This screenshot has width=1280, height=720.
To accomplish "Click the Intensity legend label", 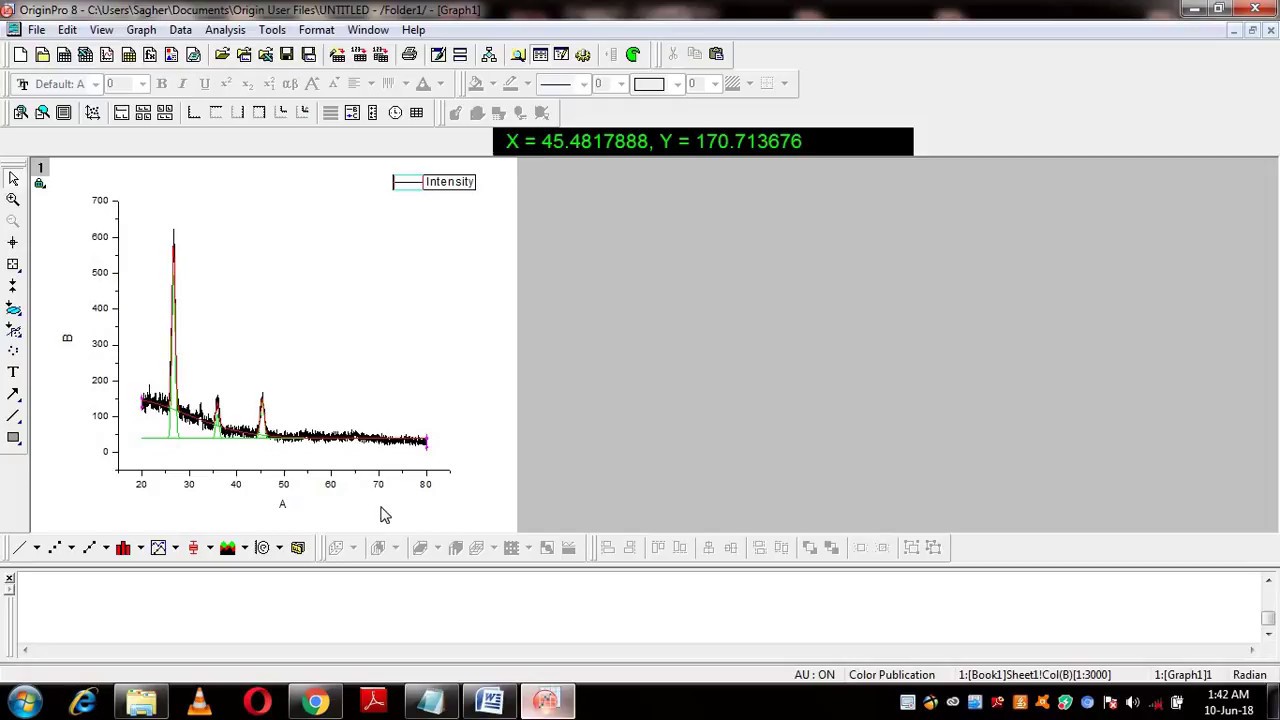I will [x=449, y=182].
